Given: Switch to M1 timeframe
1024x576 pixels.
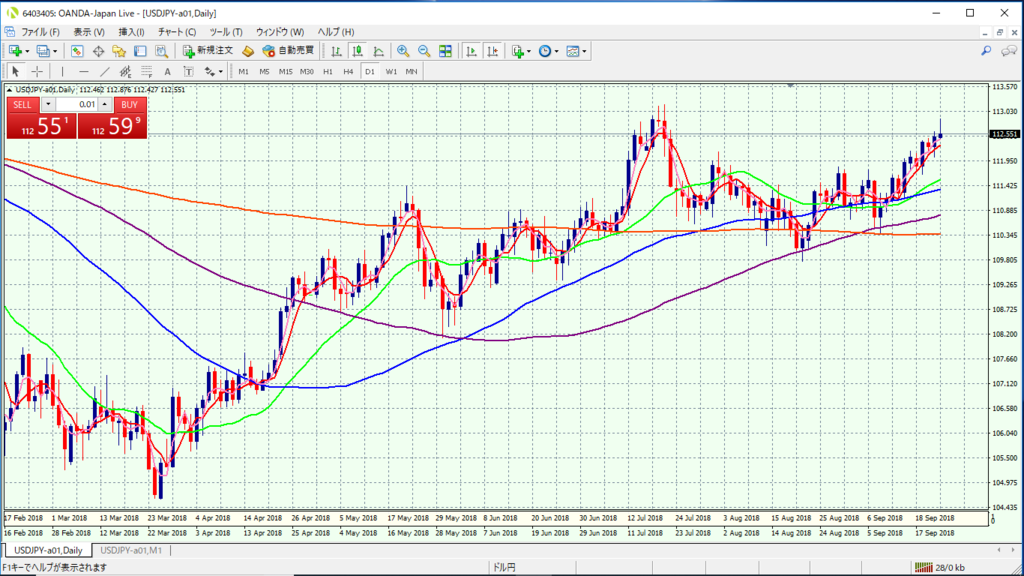Looking at the screenshot, I should pos(244,72).
